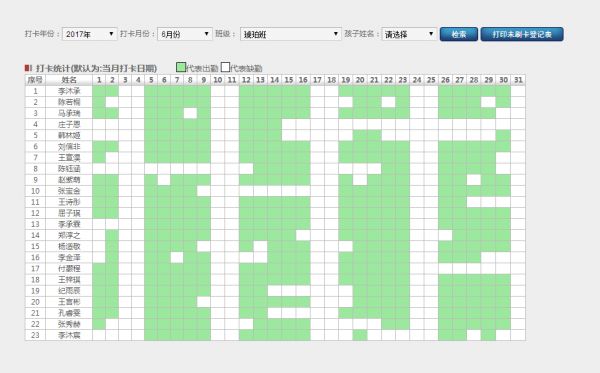
Task: Open the 打卡月份 dropdown showing 6月份
Action: [x=185, y=34]
